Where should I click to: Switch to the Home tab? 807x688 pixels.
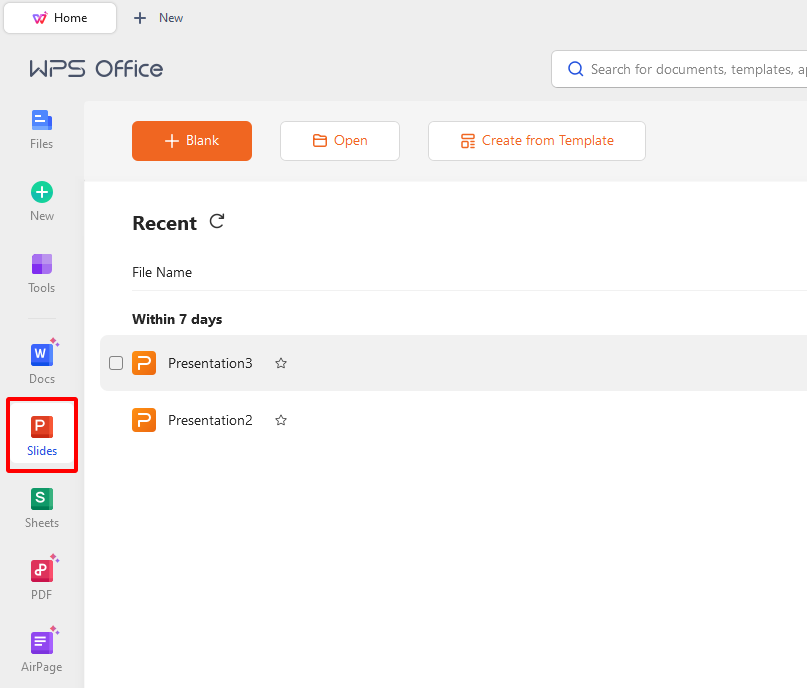[x=60, y=18]
